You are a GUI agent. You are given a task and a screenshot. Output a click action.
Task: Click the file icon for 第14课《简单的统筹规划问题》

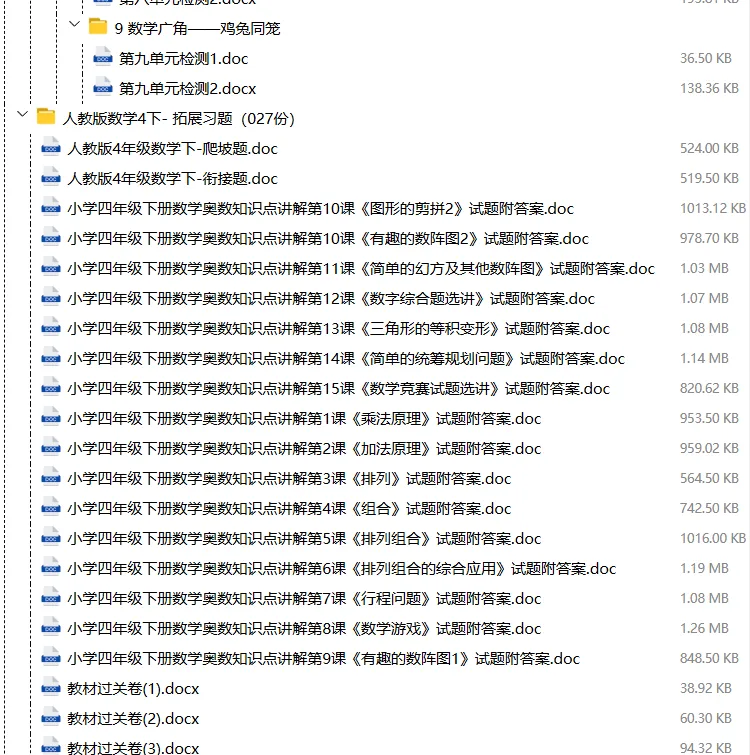click(x=51, y=356)
